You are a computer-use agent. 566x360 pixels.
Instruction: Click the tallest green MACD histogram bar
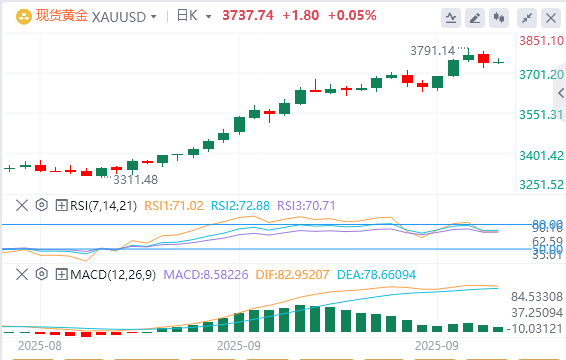pyautogui.click(x=300, y=318)
